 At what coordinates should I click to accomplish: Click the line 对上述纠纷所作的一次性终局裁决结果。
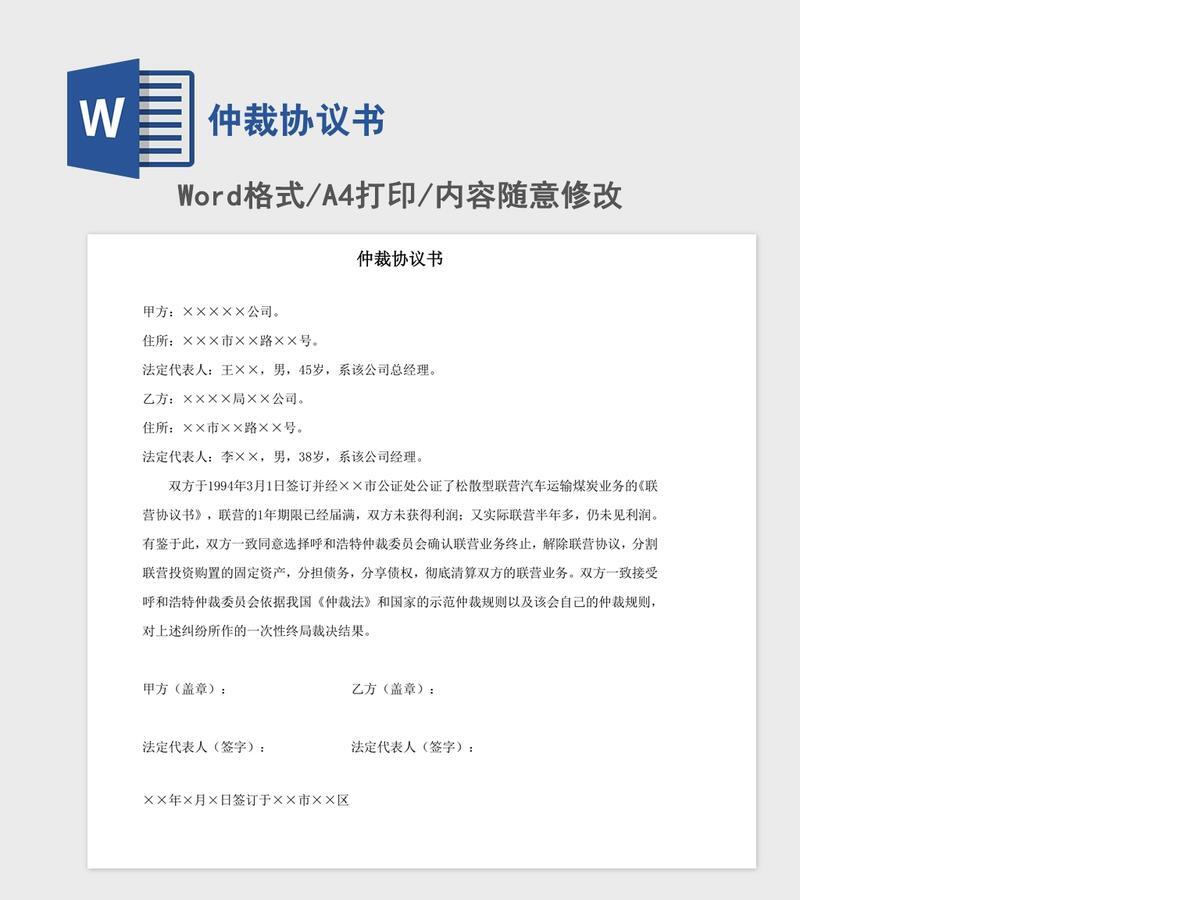coord(259,631)
